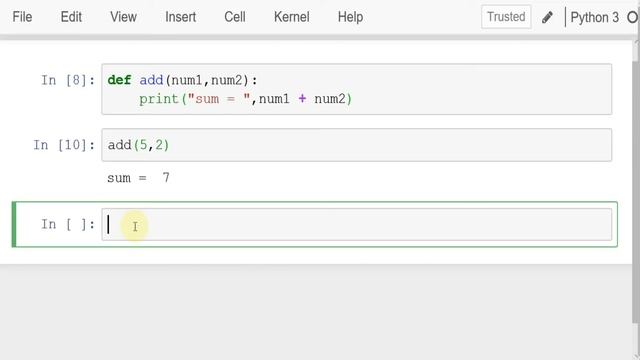The height and width of the screenshot is (360, 640).
Task: Open the Help menu
Action: click(x=350, y=17)
